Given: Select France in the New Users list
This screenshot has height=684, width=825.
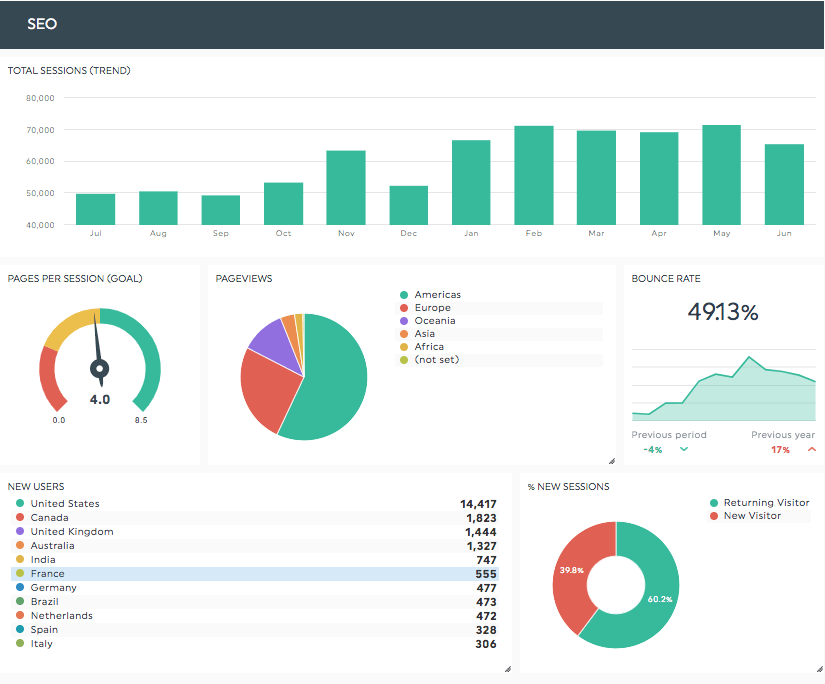Looking at the screenshot, I should pyautogui.click(x=47, y=573).
